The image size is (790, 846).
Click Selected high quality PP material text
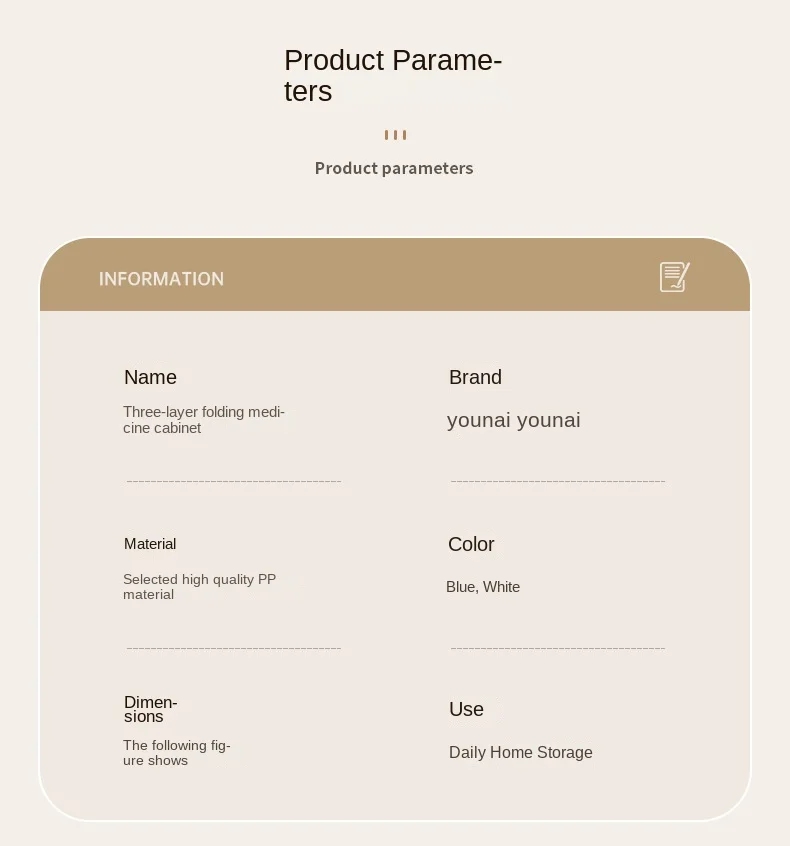click(199, 587)
